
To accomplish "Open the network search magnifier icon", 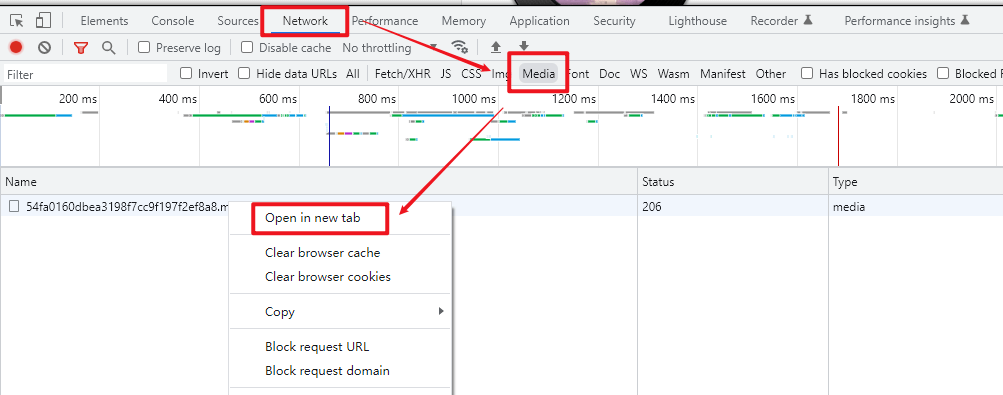I will [109, 47].
